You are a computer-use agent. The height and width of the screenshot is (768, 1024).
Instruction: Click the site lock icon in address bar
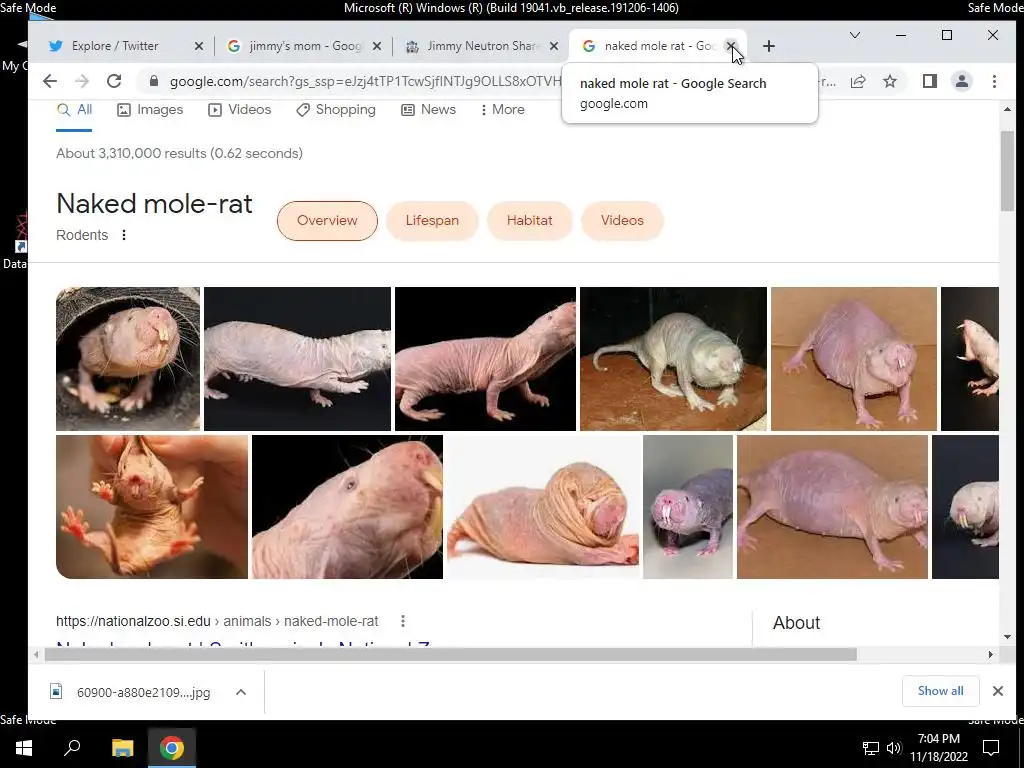click(154, 81)
